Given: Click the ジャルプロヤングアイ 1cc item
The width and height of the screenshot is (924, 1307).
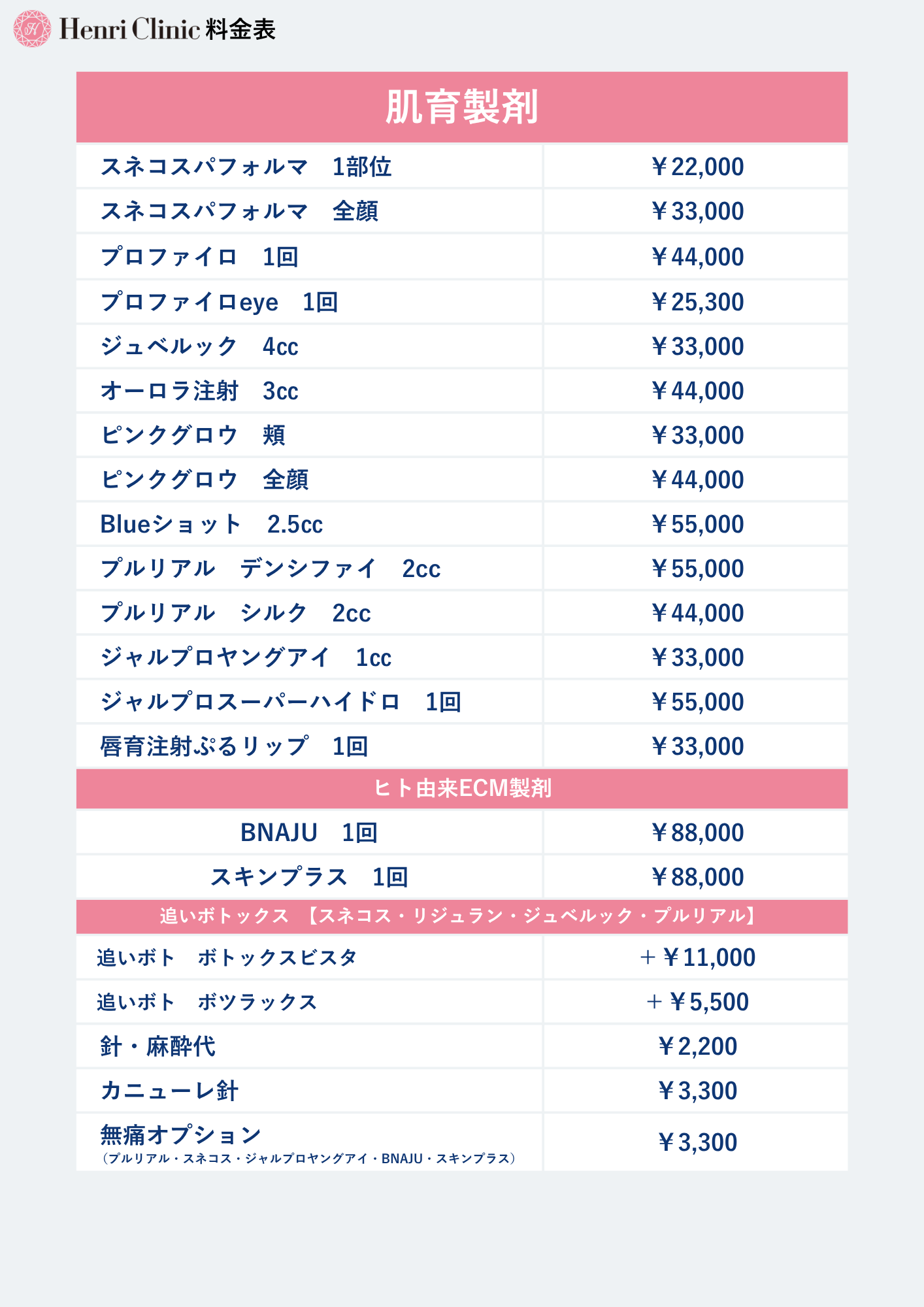Looking at the screenshot, I should pos(246,657).
